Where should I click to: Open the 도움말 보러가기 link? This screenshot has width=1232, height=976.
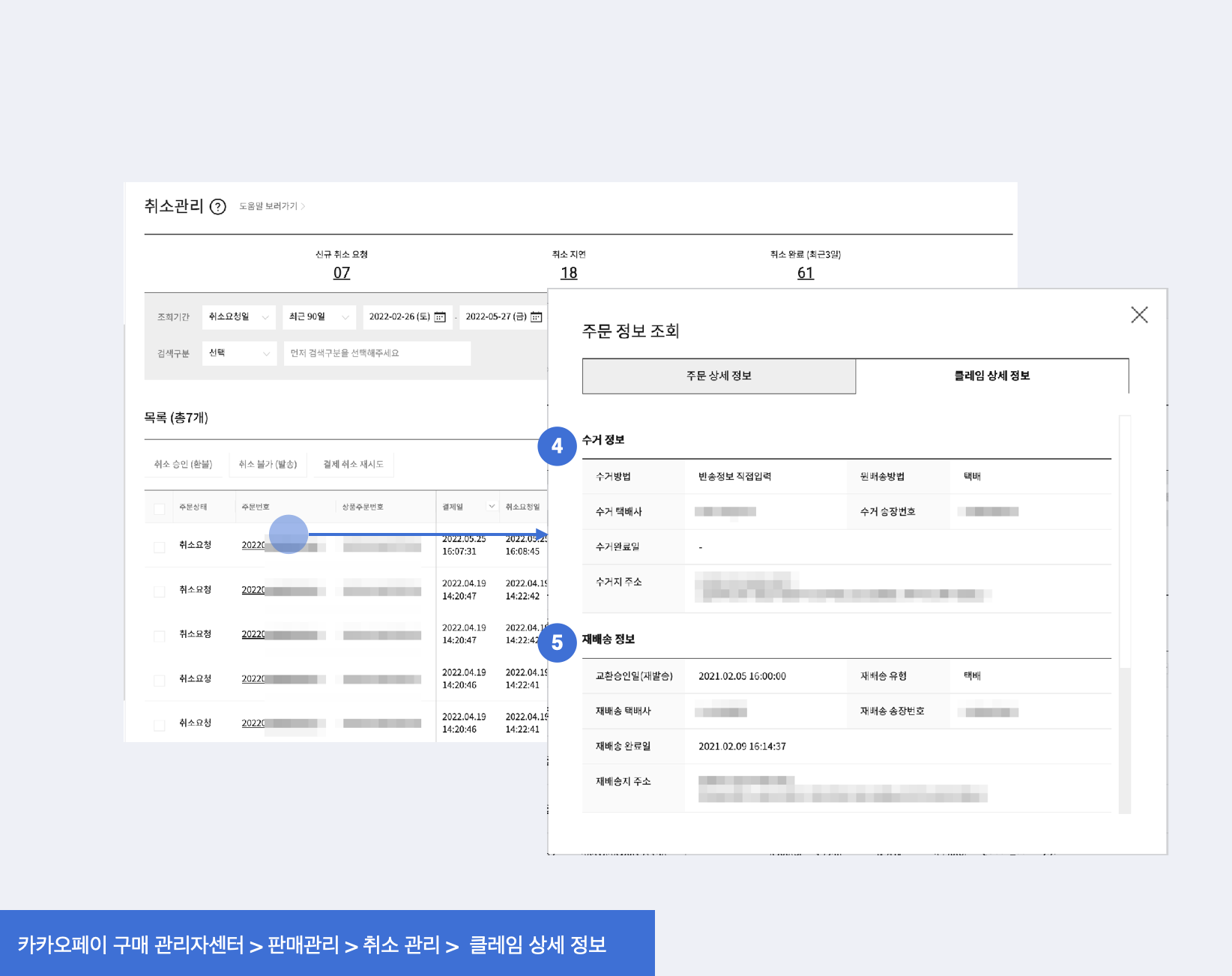[x=272, y=206]
